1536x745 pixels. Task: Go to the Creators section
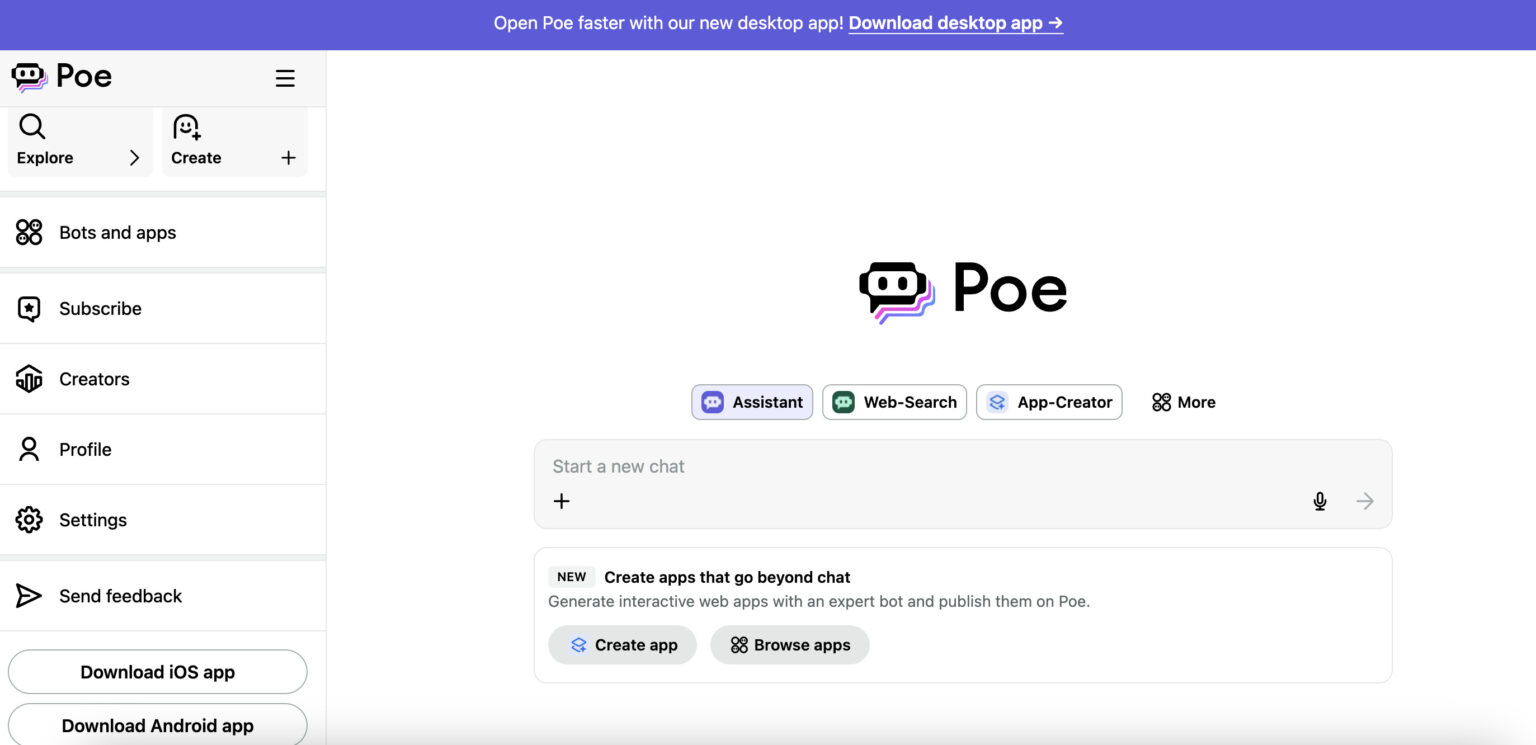[x=163, y=379]
